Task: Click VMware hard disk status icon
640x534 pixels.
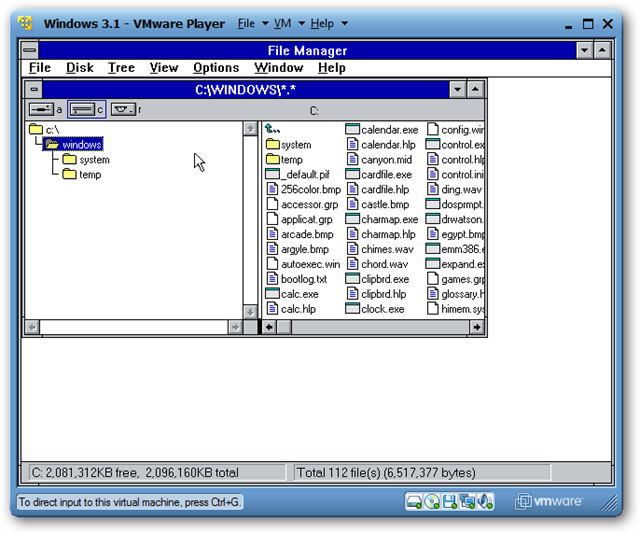Action: [414, 502]
